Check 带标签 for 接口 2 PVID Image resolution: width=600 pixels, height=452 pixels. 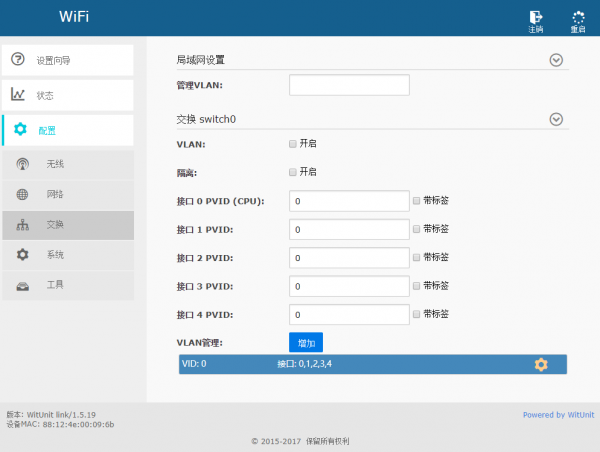(416, 257)
